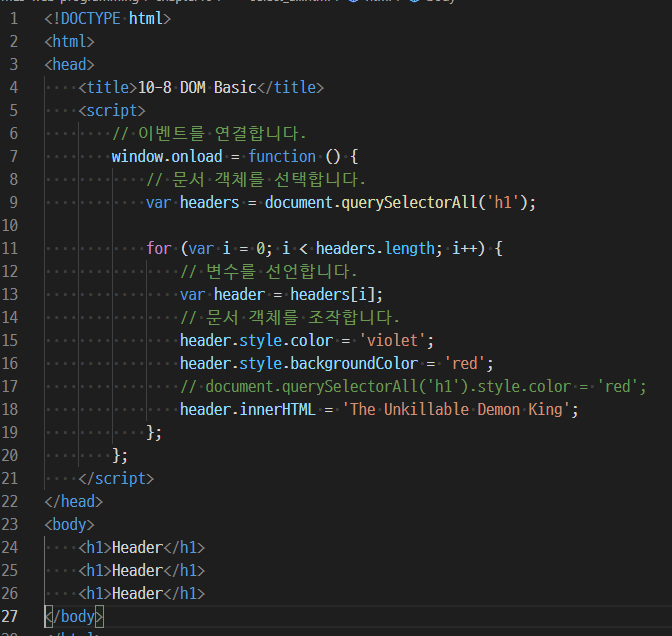
Task: Click the closing body tag on line 27
Action: 74,616
